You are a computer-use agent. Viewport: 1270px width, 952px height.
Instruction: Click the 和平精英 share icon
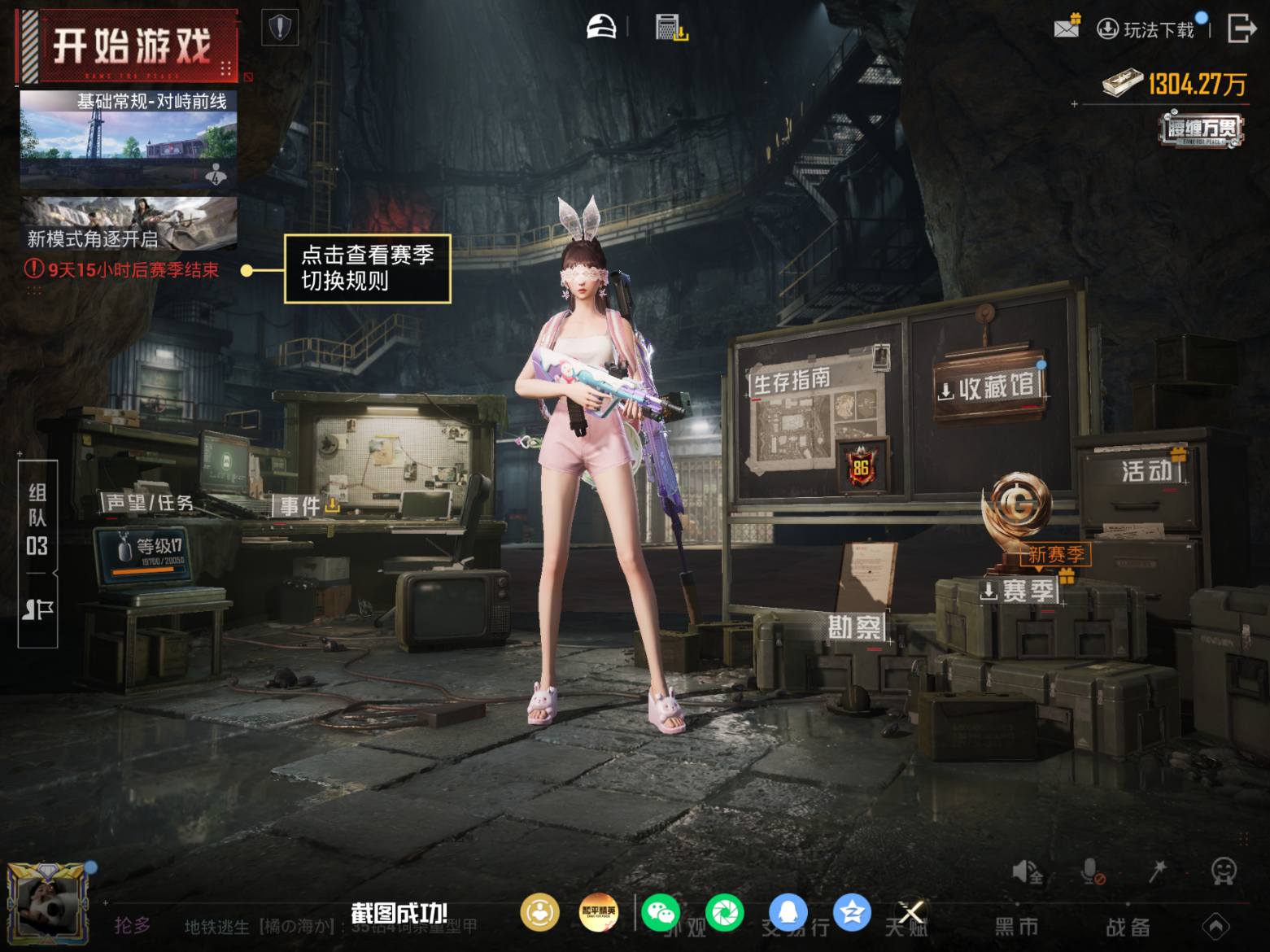coord(599,912)
